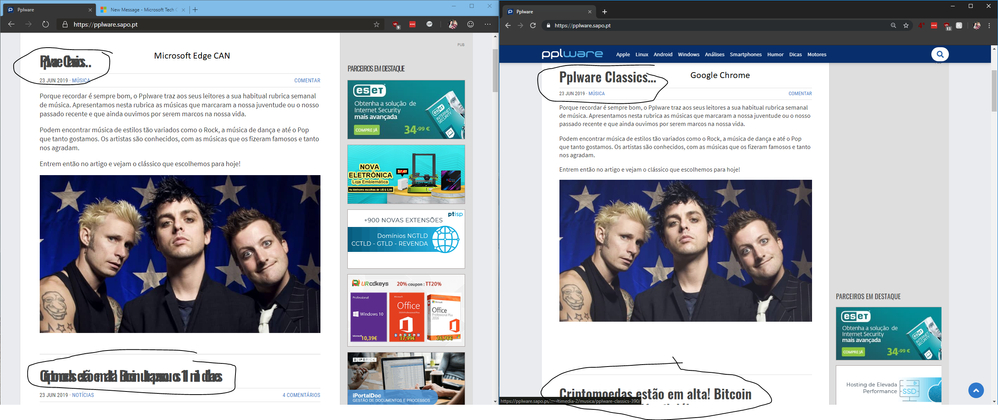This screenshot has height=420, width=998.
Task: Close the New Message tab in Edge
Action: [182, 10]
